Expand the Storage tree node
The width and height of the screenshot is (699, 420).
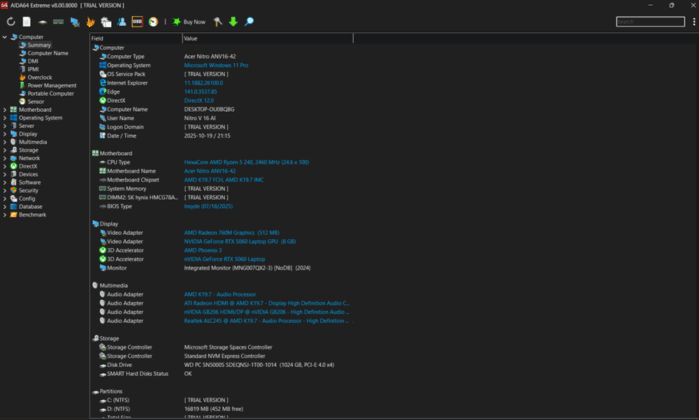point(5,150)
